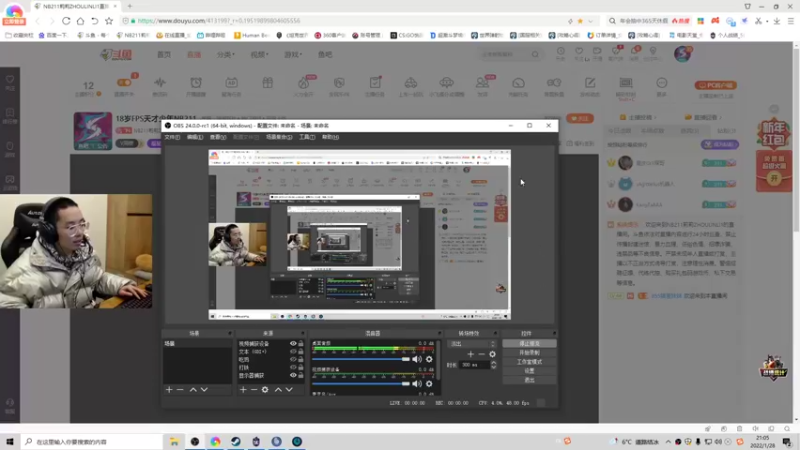This screenshot has width=800, height=450.
Task: Hide the 显示器捕获 source
Action: click(293, 376)
